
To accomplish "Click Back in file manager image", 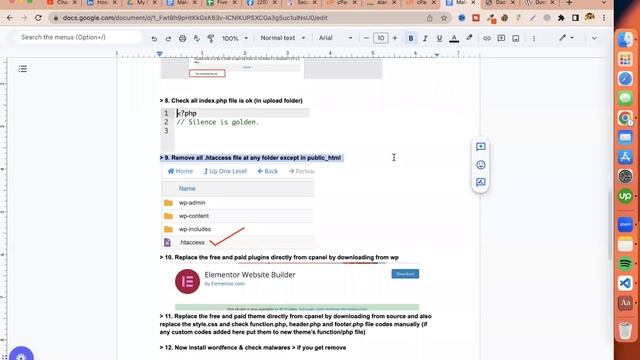I will pos(268,171).
